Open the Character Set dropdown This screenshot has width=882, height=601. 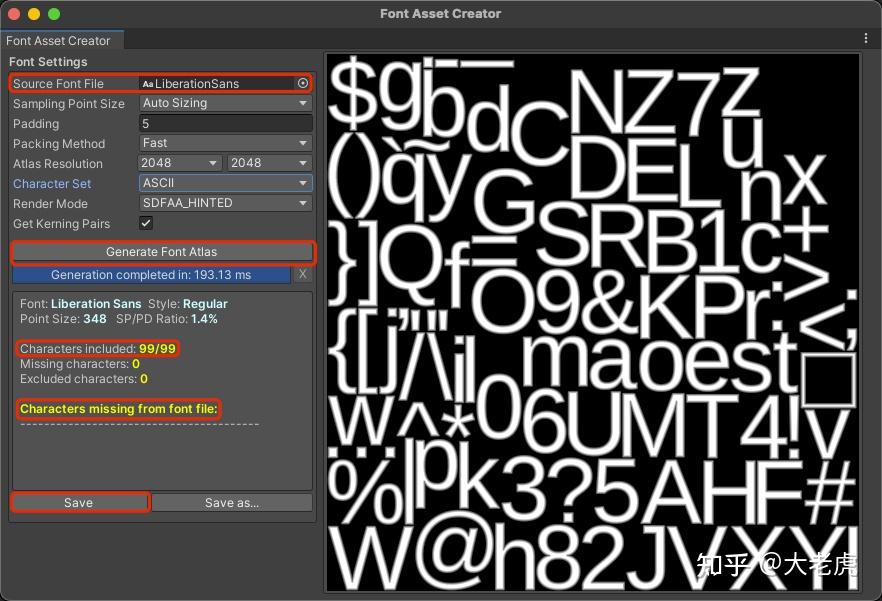pos(225,183)
